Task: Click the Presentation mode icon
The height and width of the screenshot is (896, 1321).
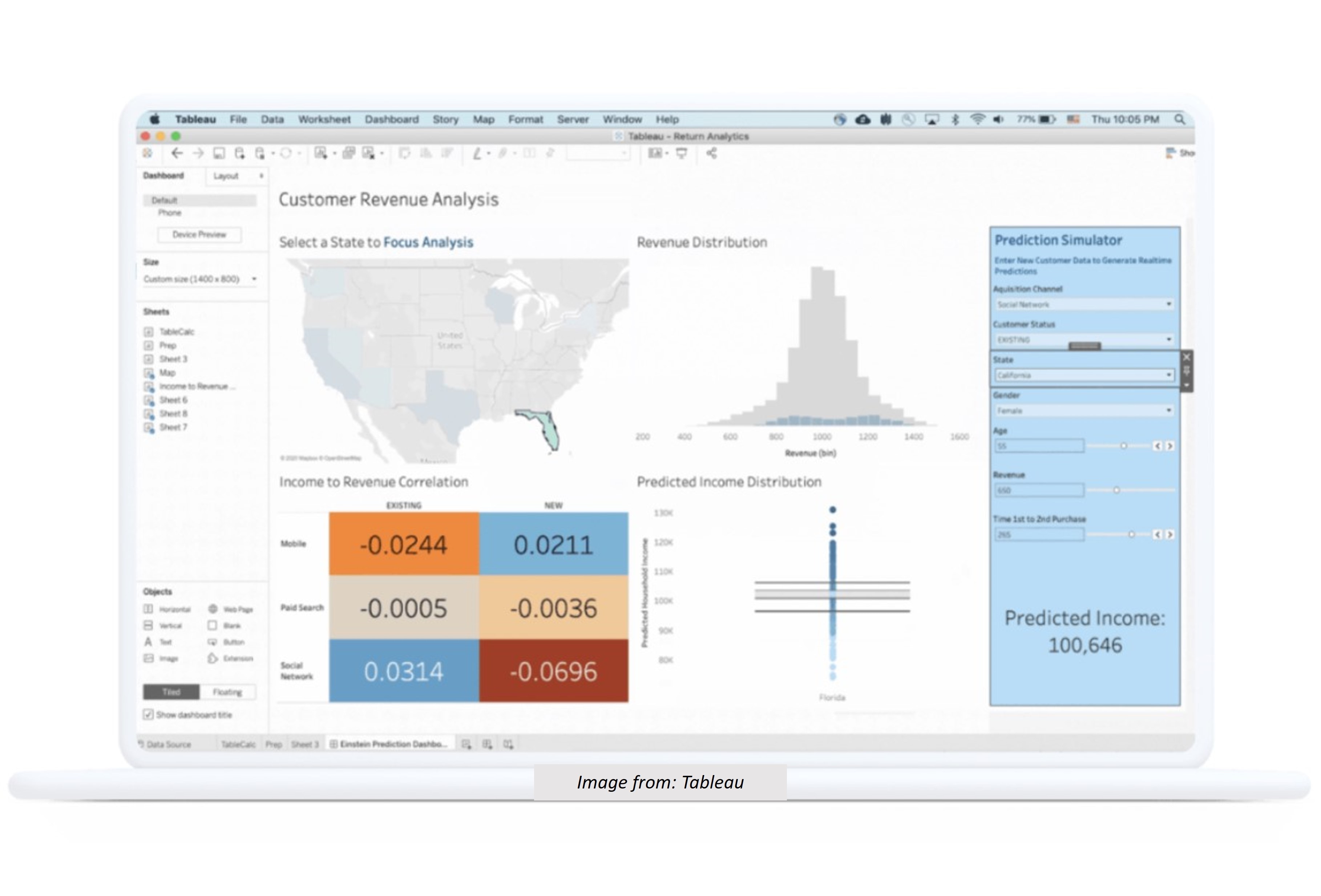Action: (682, 153)
